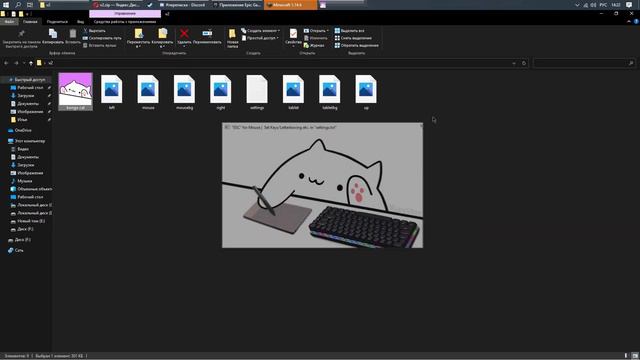Select the tabletbg image file
The image size is (640, 360).
[329, 92]
